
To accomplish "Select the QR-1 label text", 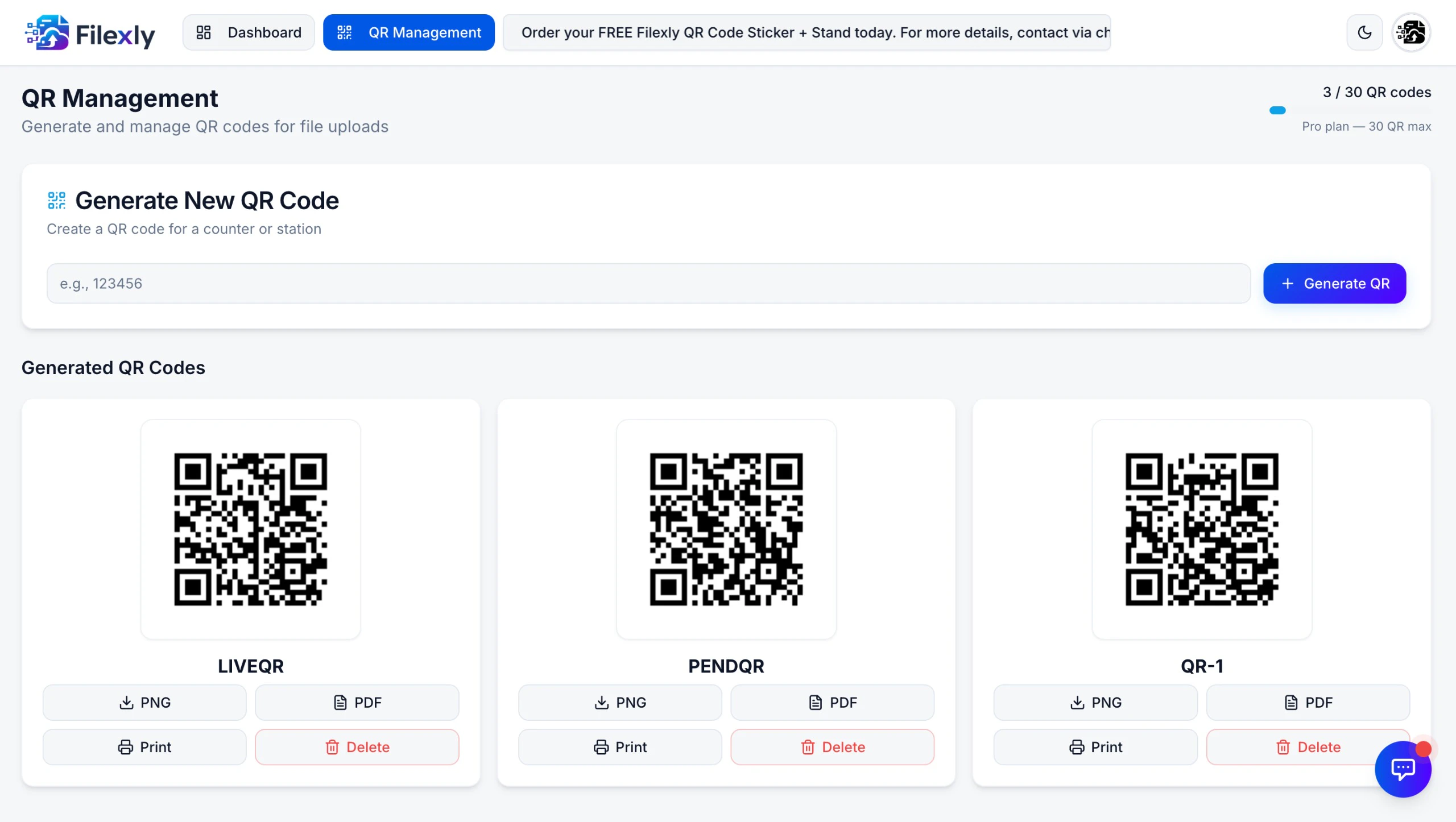I will tap(1202, 666).
